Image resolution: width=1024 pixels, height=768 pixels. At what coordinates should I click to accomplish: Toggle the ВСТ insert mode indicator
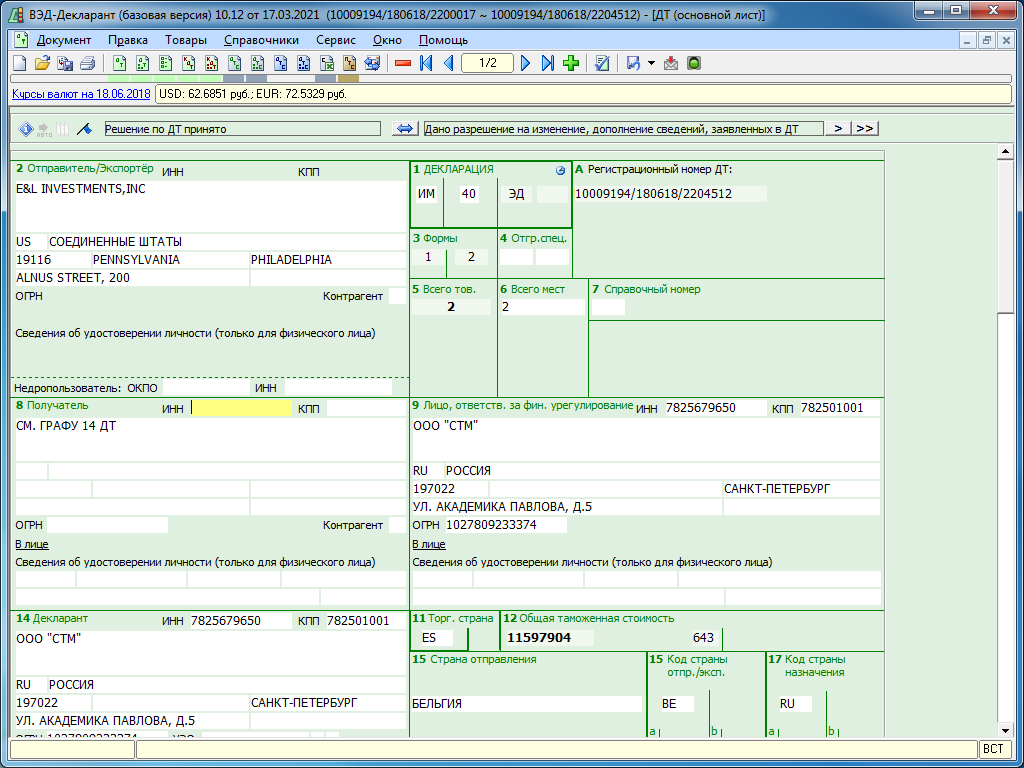pyautogui.click(x=992, y=749)
